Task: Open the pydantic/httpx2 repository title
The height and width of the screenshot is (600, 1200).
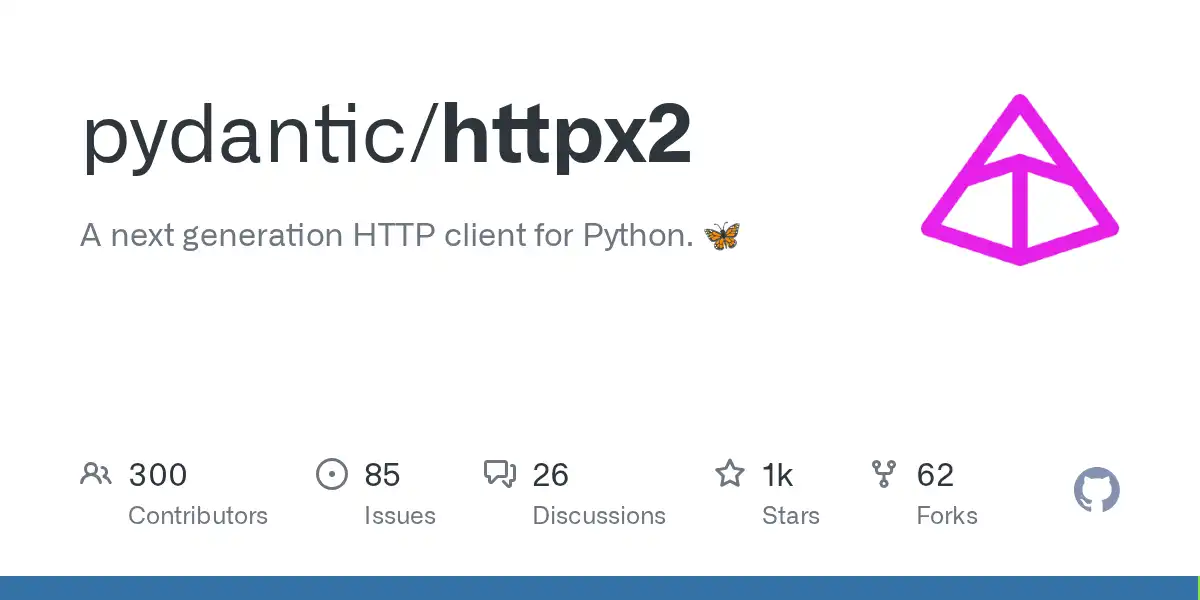Action: [x=386, y=137]
